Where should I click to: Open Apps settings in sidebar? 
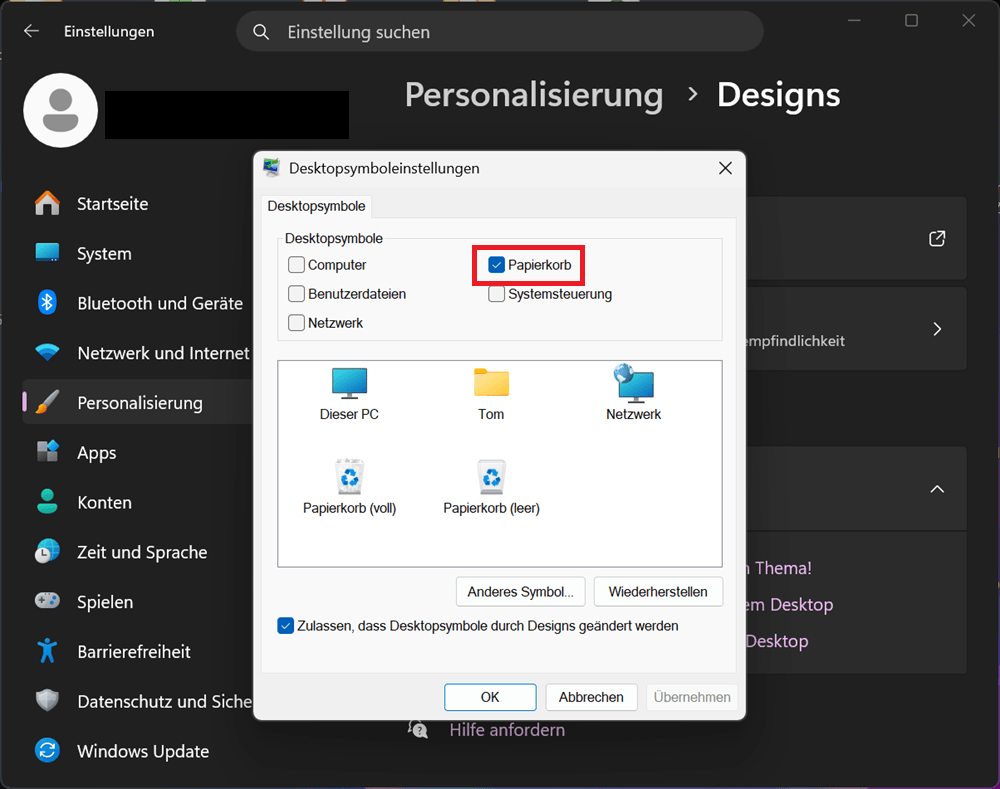tap(137, 453)
